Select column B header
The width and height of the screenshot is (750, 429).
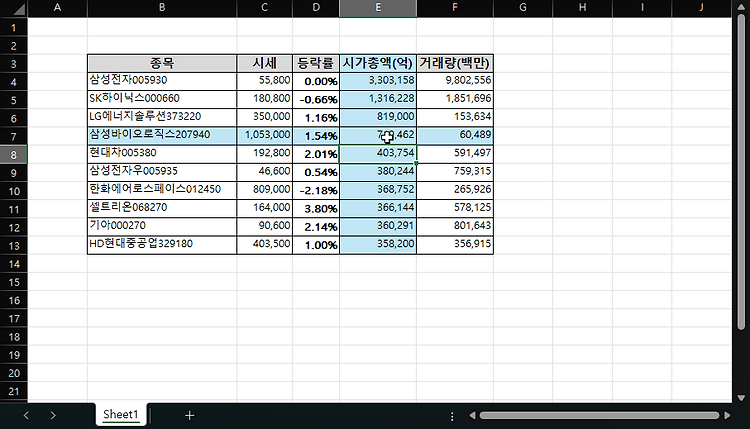162,8
